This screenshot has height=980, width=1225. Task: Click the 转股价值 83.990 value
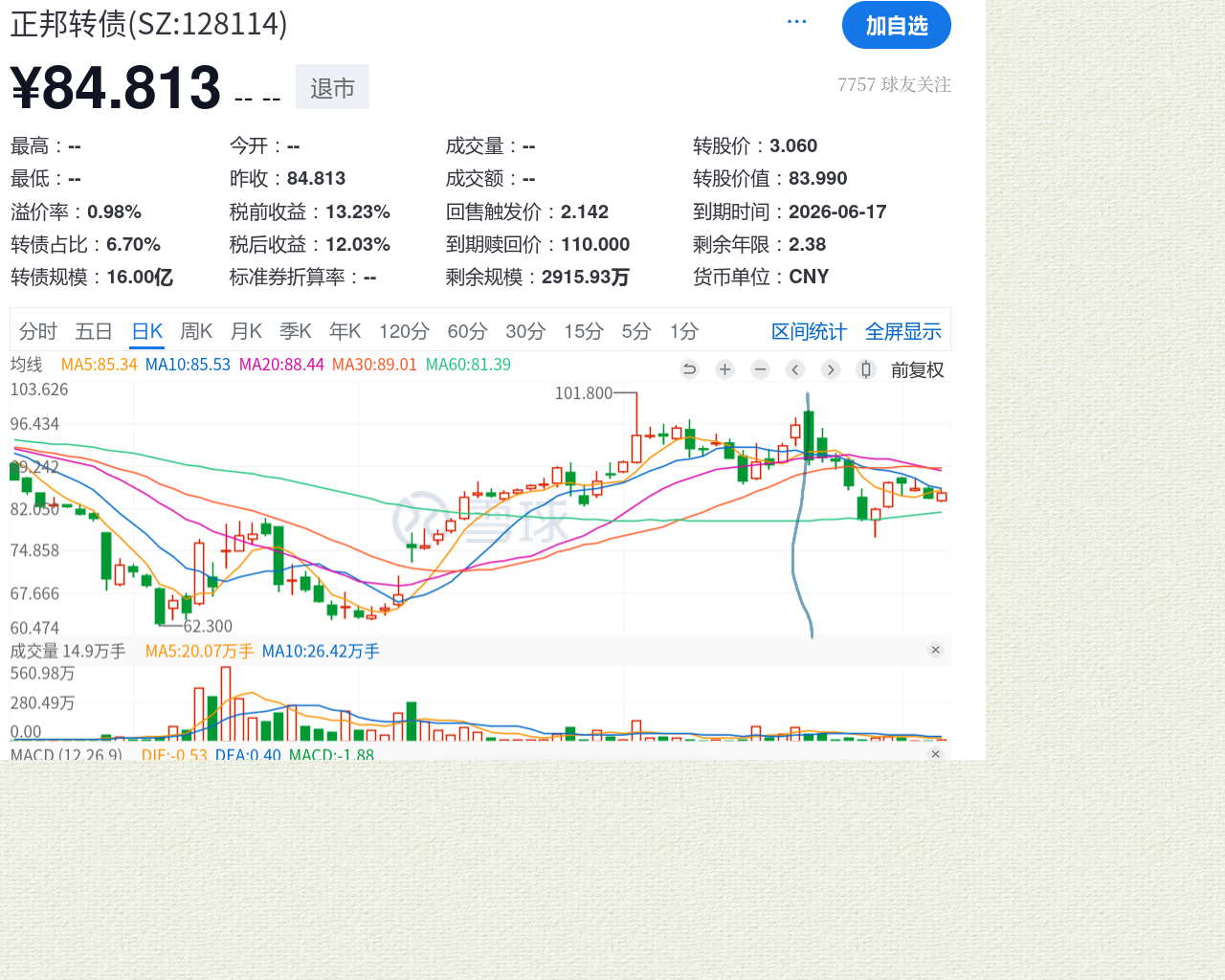click(x=818, y=178)
